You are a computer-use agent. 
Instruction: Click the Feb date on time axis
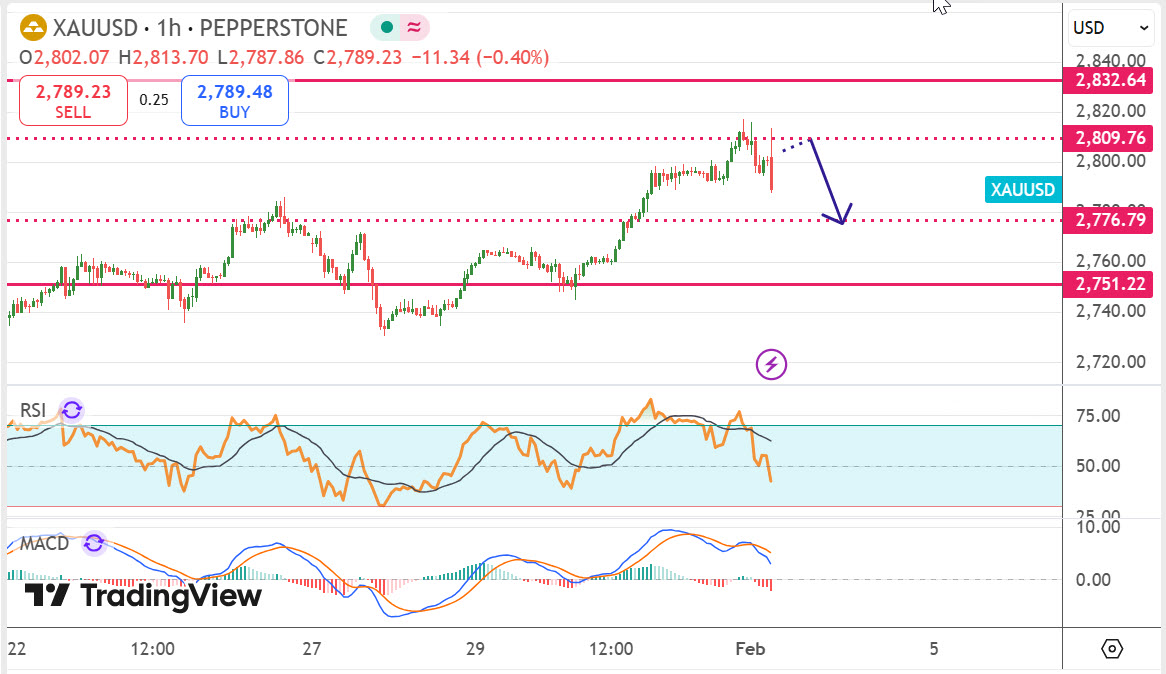(x=750, y=649)
